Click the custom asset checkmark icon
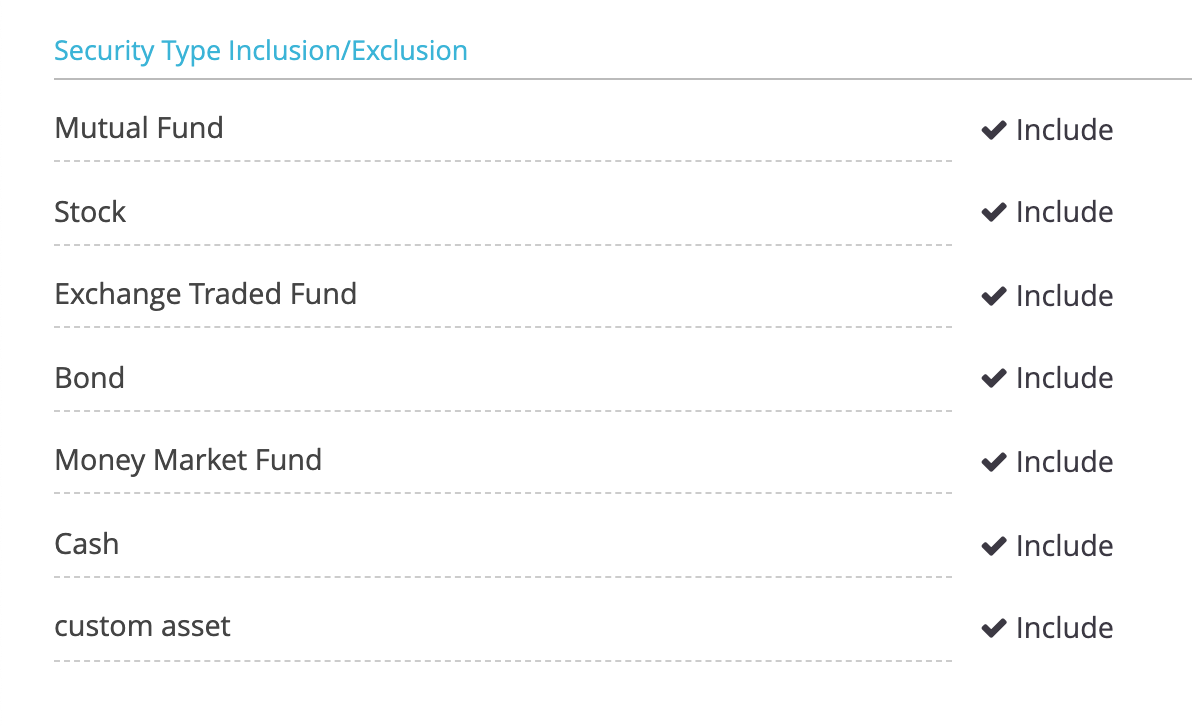Screen dimensions: 1192x728 tap(994, 628)
